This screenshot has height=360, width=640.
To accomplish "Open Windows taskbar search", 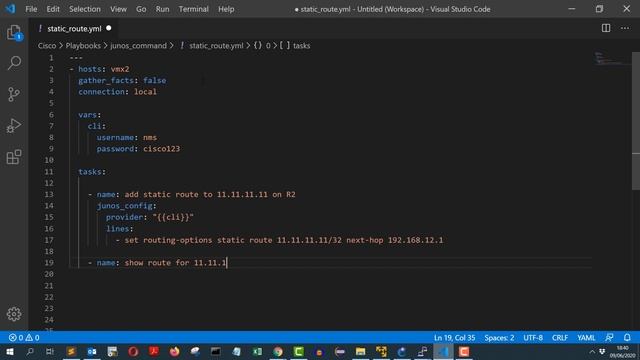I will click(x=29, y=351).
